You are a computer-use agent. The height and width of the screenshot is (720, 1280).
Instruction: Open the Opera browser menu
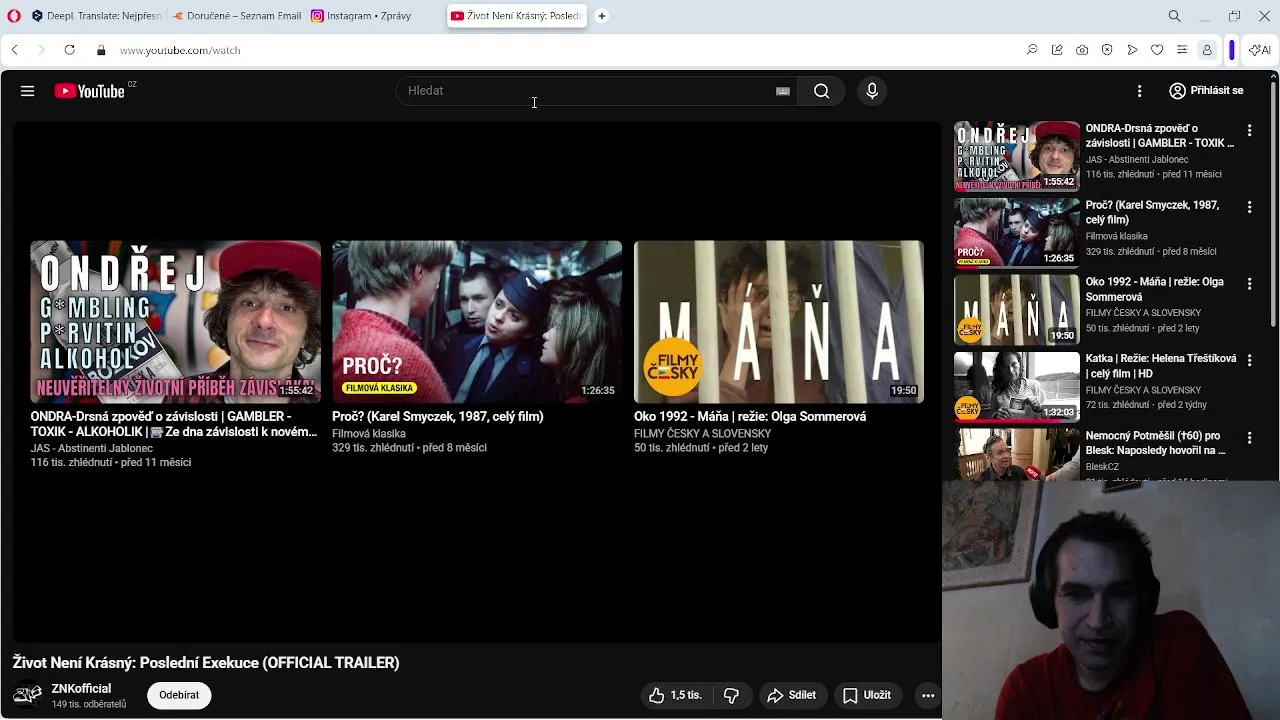click(x=14, y=16)
